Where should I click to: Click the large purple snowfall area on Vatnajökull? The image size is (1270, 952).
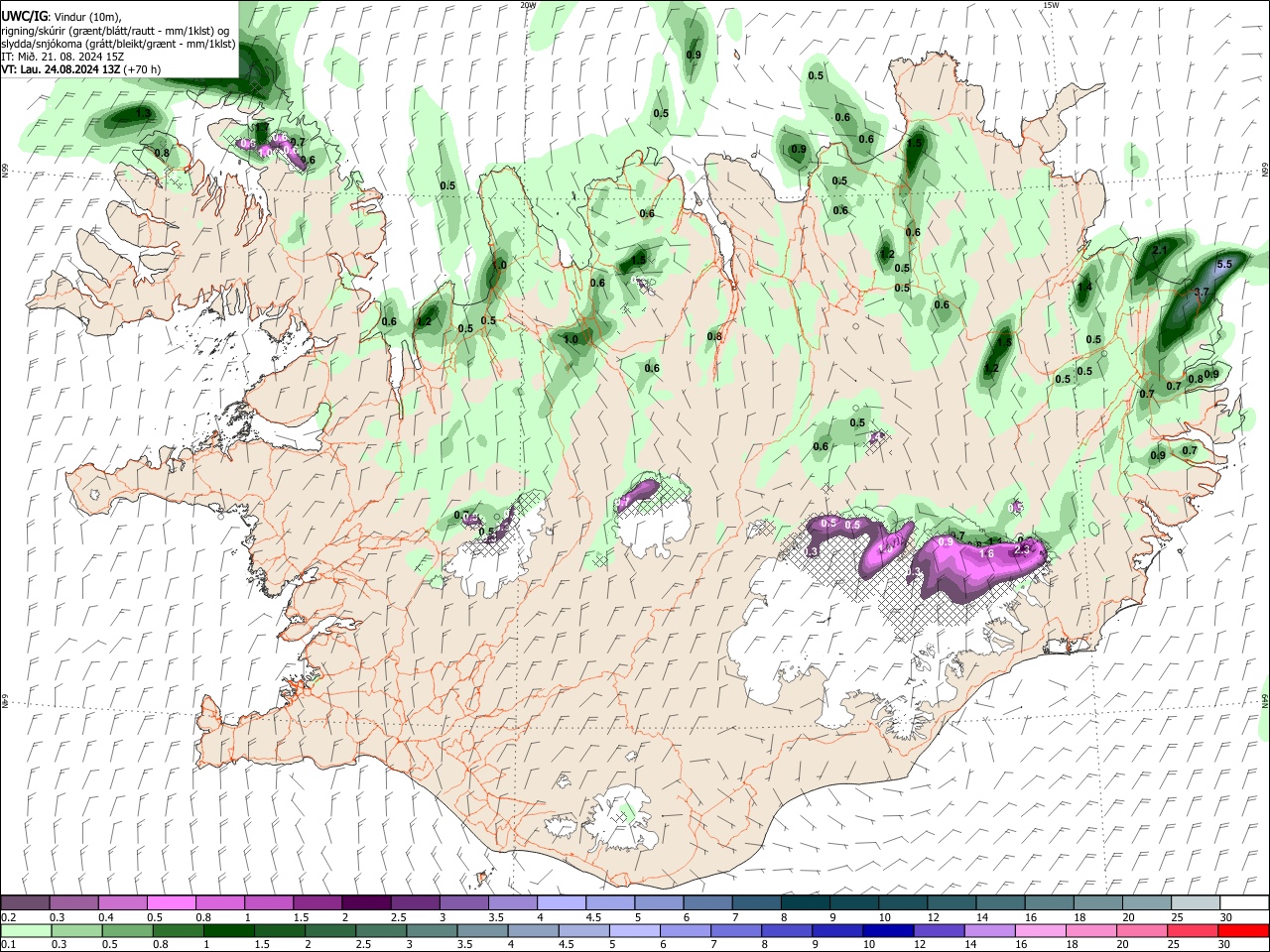977,565
